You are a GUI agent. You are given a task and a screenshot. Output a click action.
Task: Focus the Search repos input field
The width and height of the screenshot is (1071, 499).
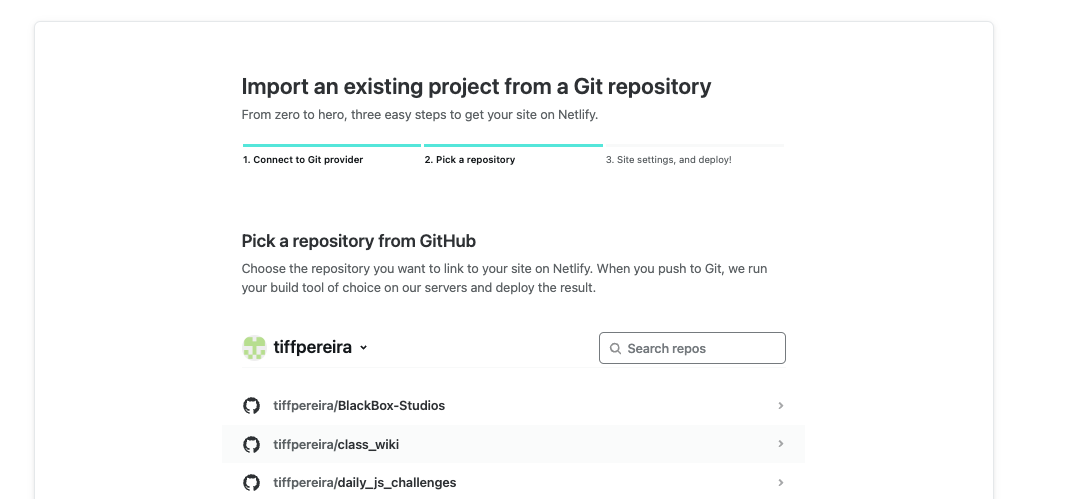pos(693,348)
